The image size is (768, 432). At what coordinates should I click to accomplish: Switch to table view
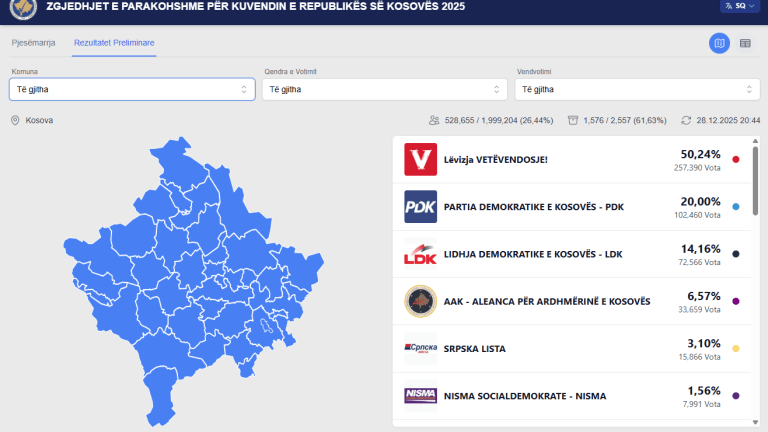745,43
